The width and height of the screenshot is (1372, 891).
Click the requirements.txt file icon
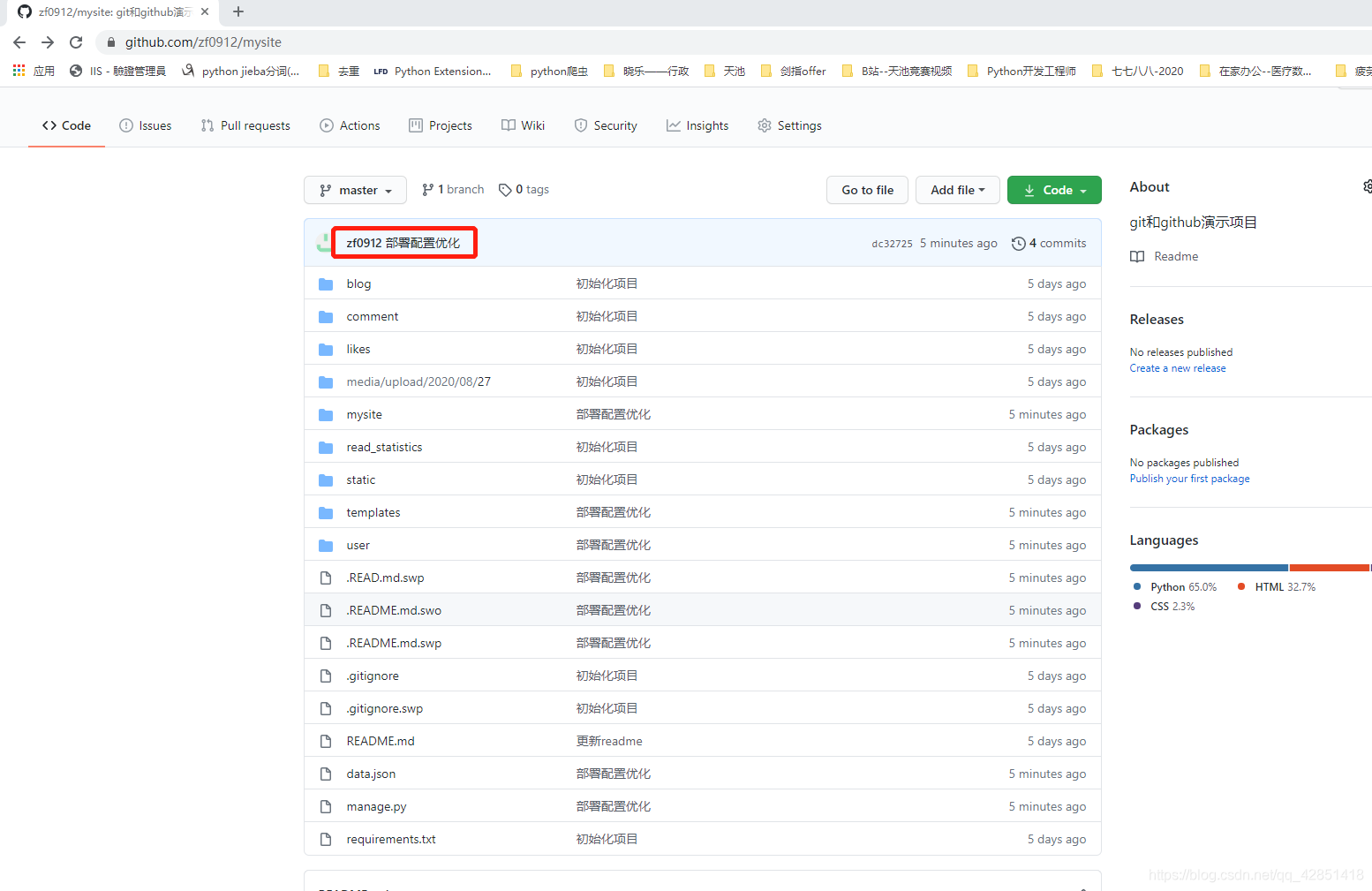pos(326,839)
